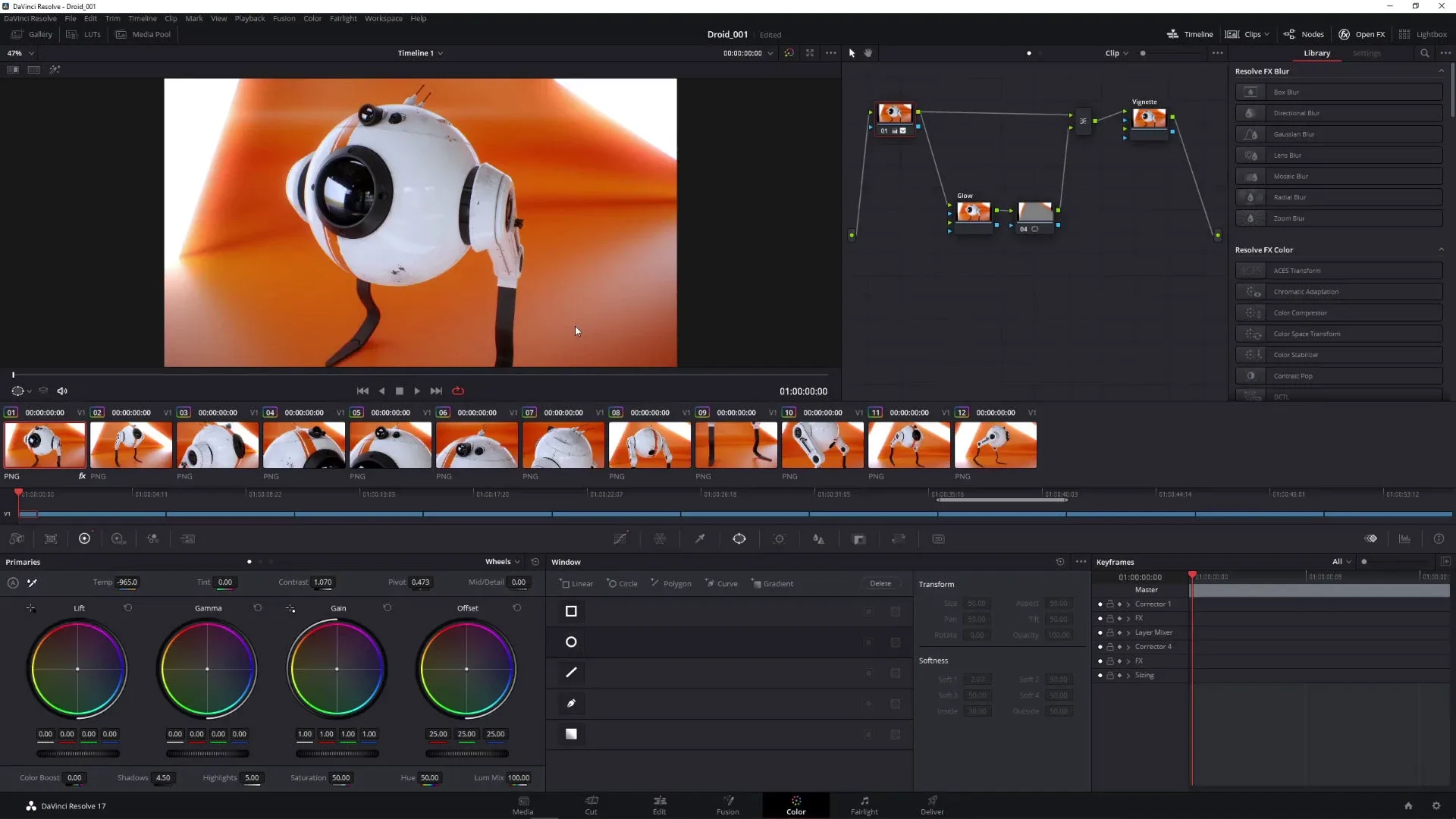Select the Color Wheels primaries icon
The image size is (1456, 819).
pos(84,538)
